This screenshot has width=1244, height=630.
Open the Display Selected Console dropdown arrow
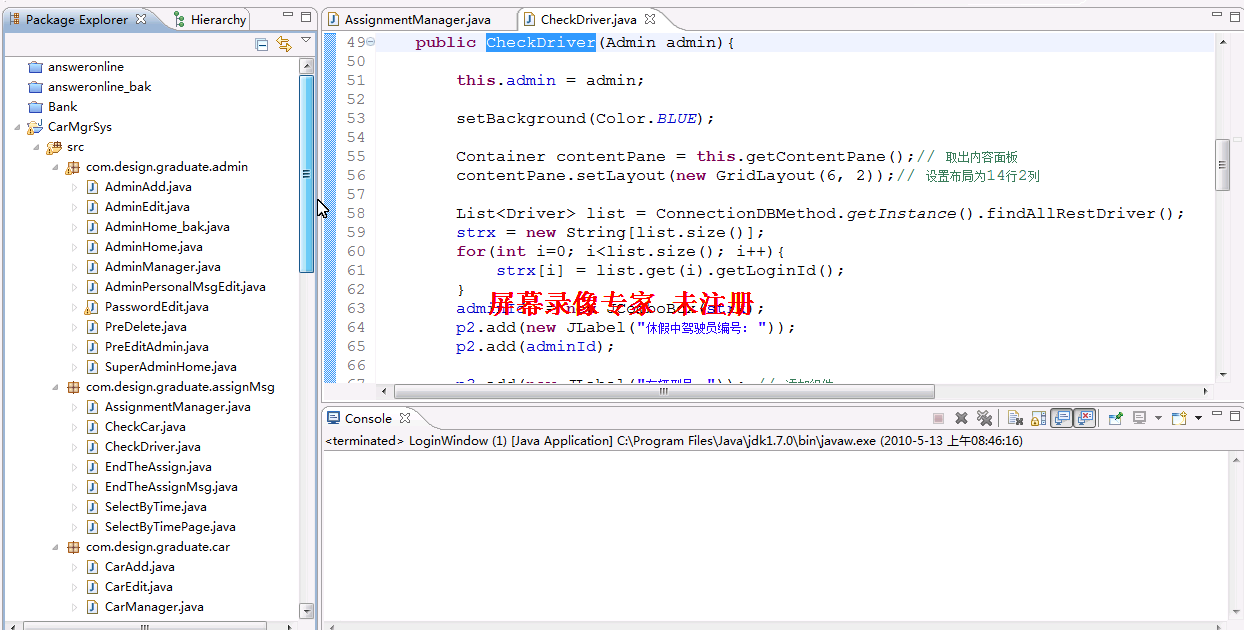coord(1158,418)
